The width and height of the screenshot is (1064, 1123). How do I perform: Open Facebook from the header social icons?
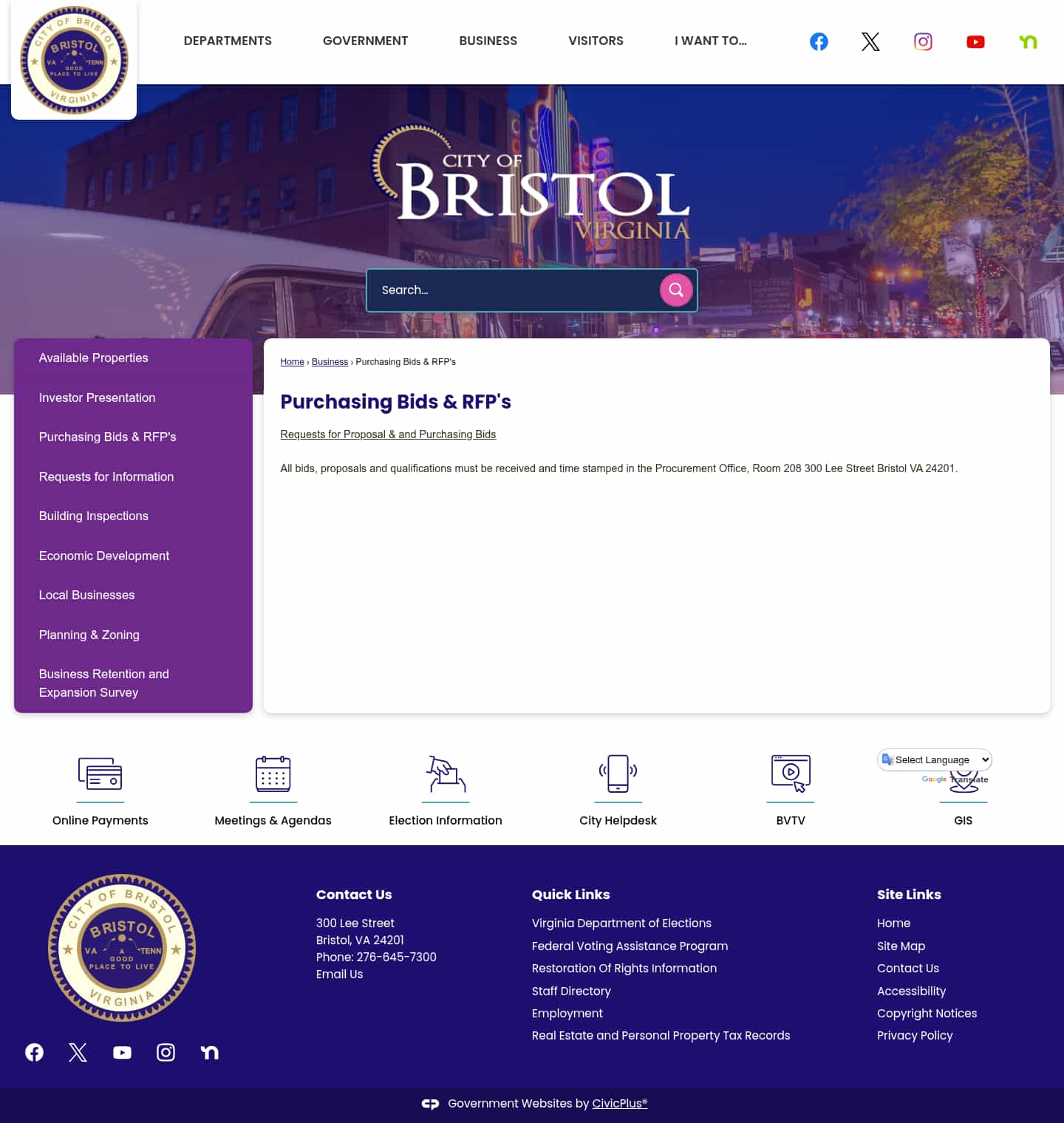click(819, 41)
